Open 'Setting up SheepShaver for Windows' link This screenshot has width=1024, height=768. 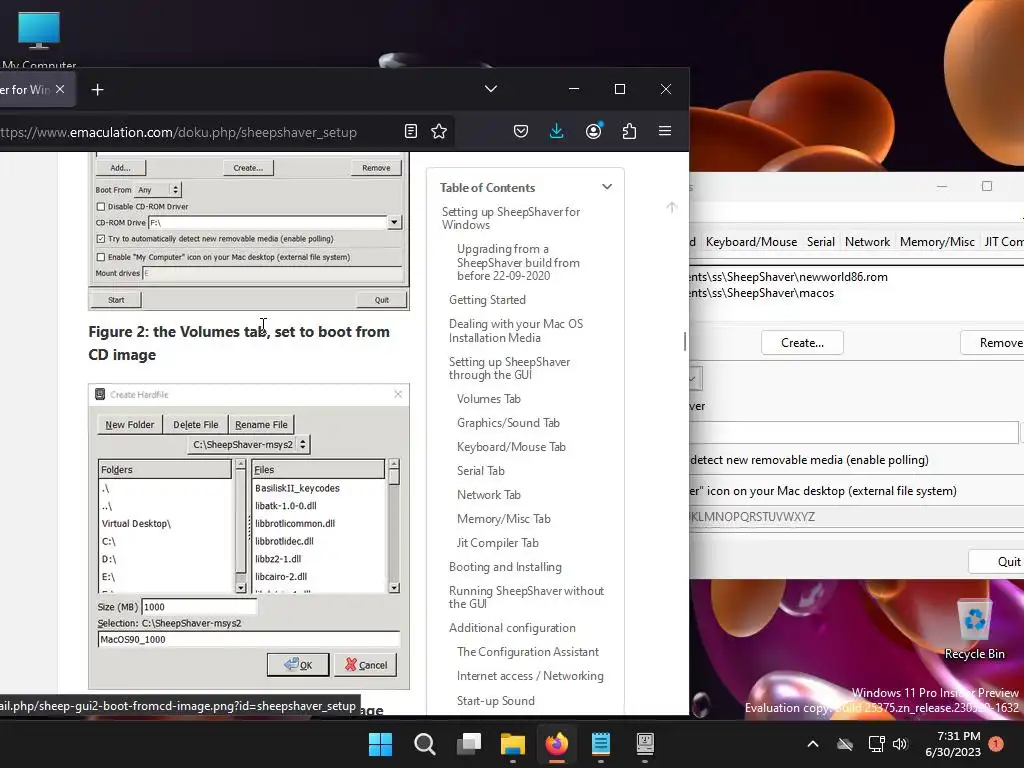pyautogui.click(x=511, y=218)
